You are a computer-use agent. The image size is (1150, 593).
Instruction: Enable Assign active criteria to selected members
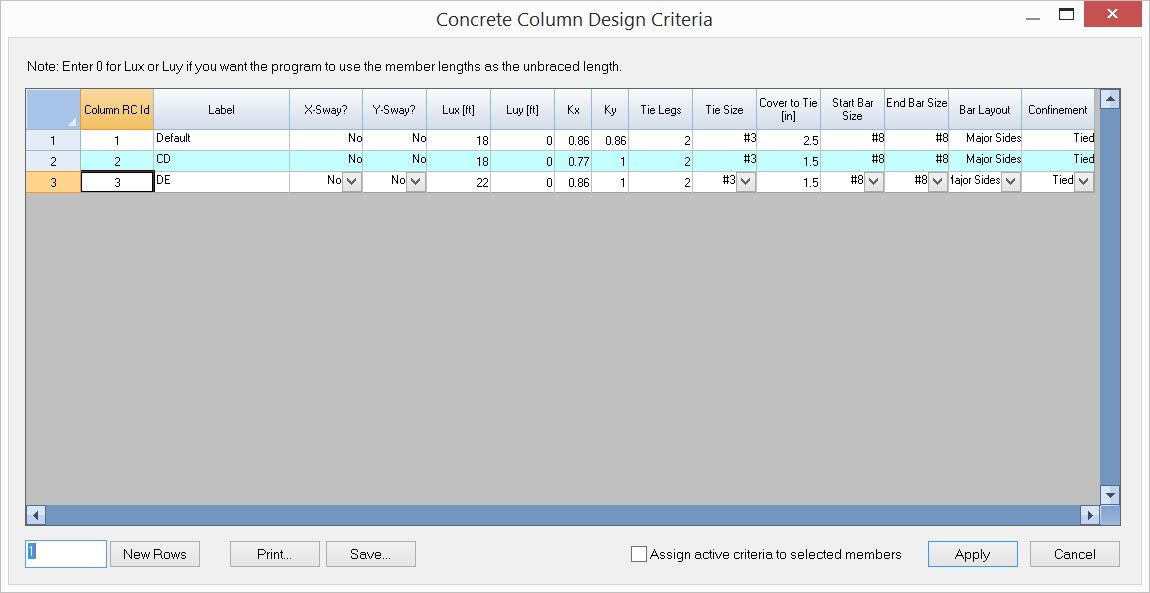tap(637, 553)
